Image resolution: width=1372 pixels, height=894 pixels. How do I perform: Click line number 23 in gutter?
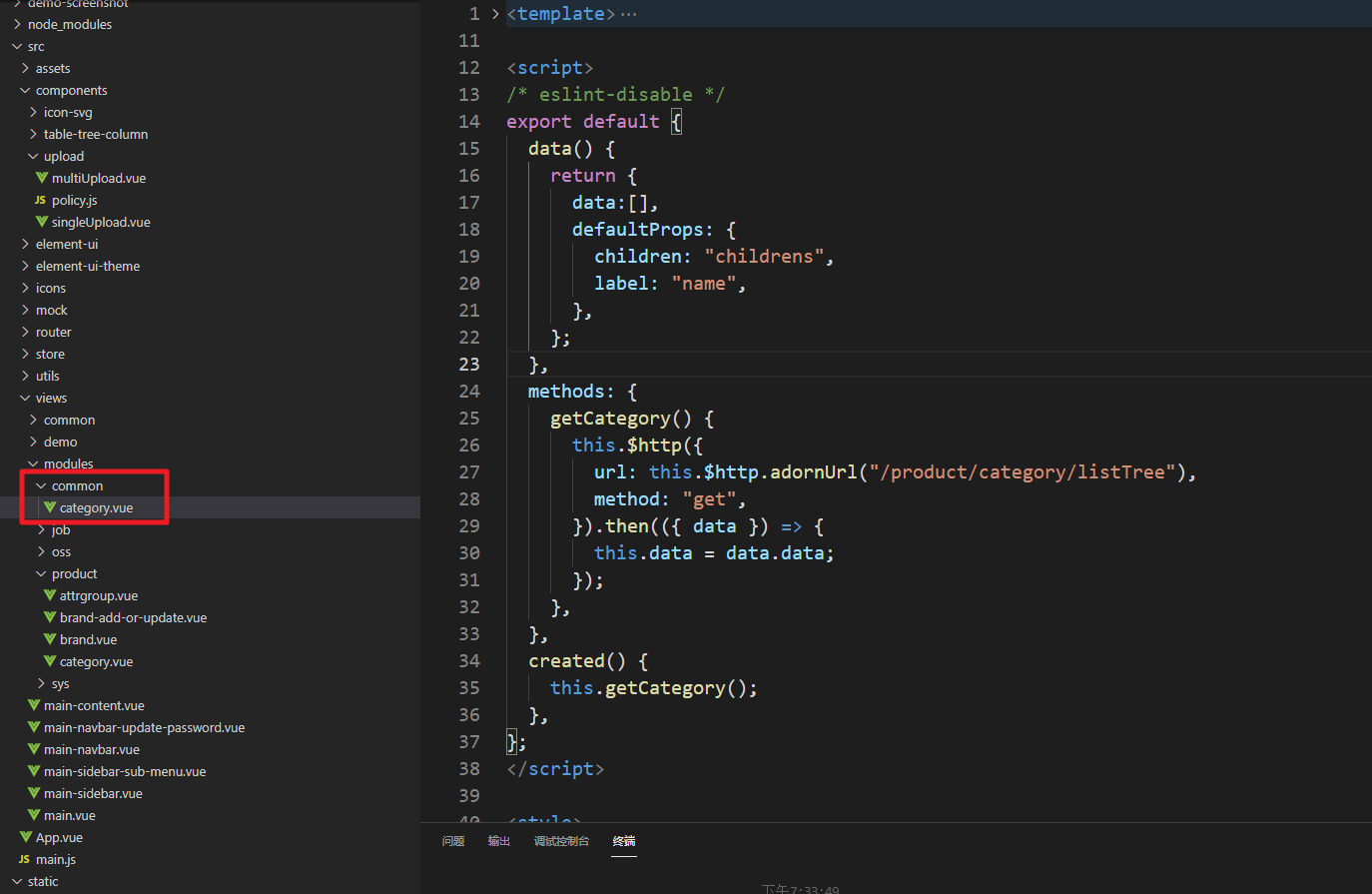point(469,365)
